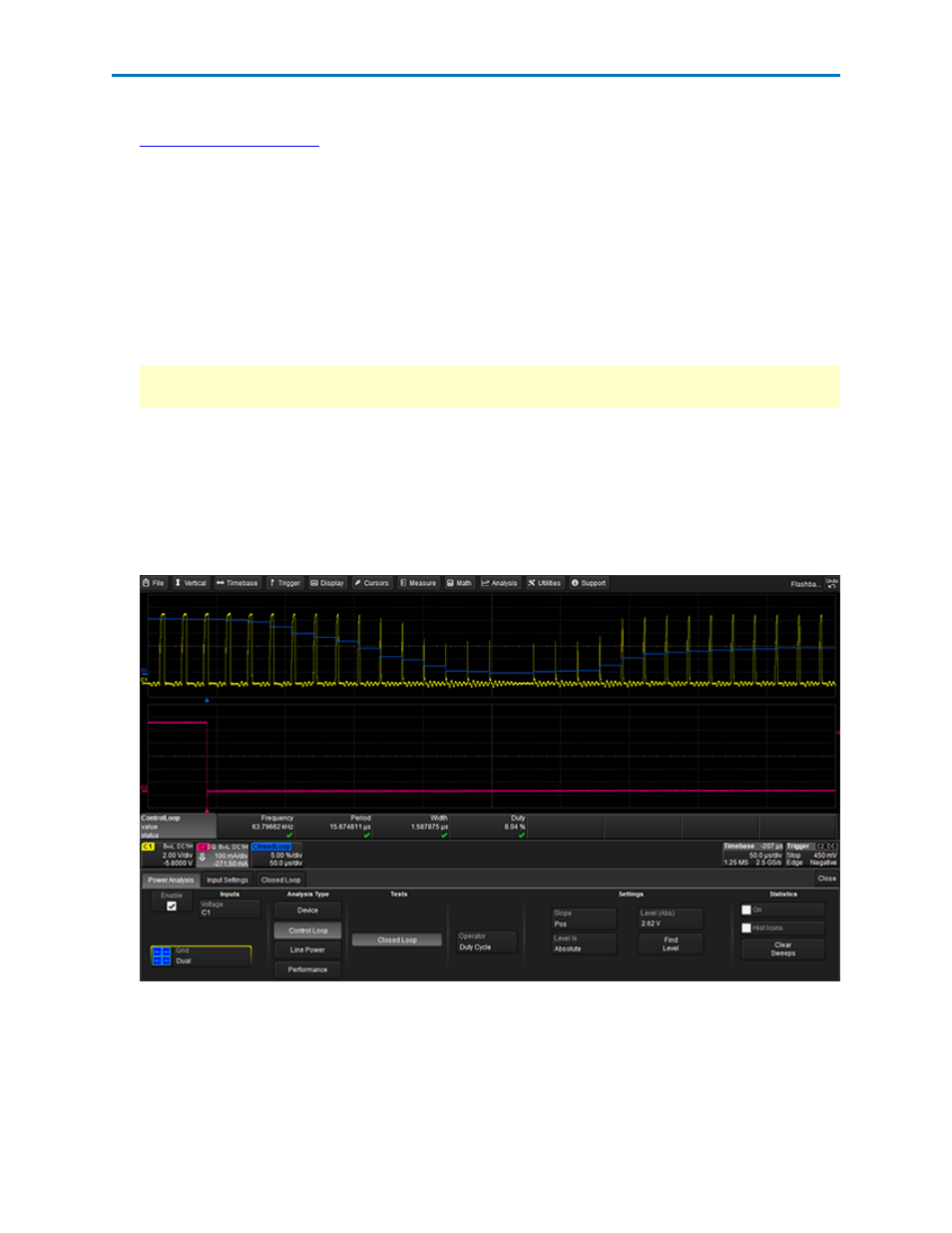Click the Frequency measurement cell

257,826
